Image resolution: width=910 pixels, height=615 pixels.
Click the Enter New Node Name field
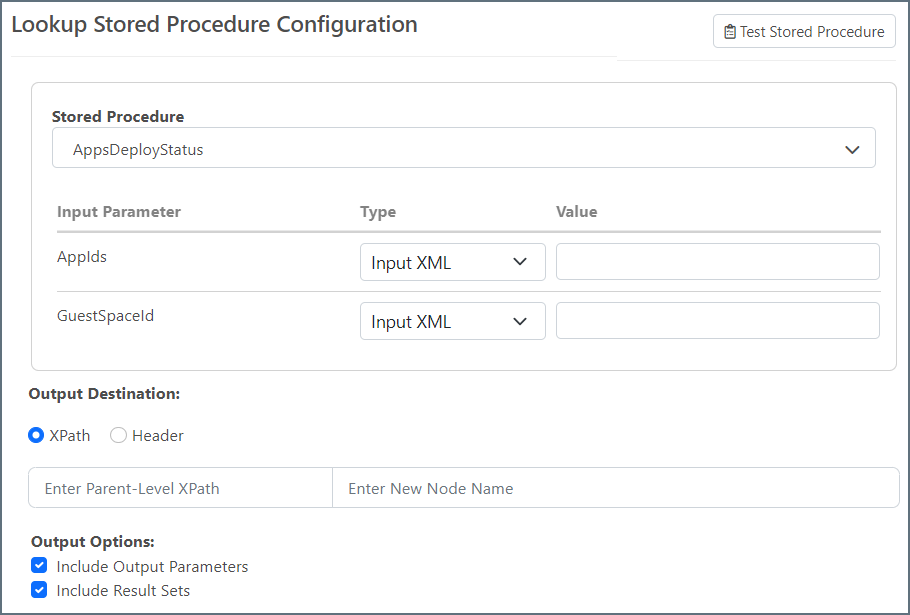pos(615,489)
